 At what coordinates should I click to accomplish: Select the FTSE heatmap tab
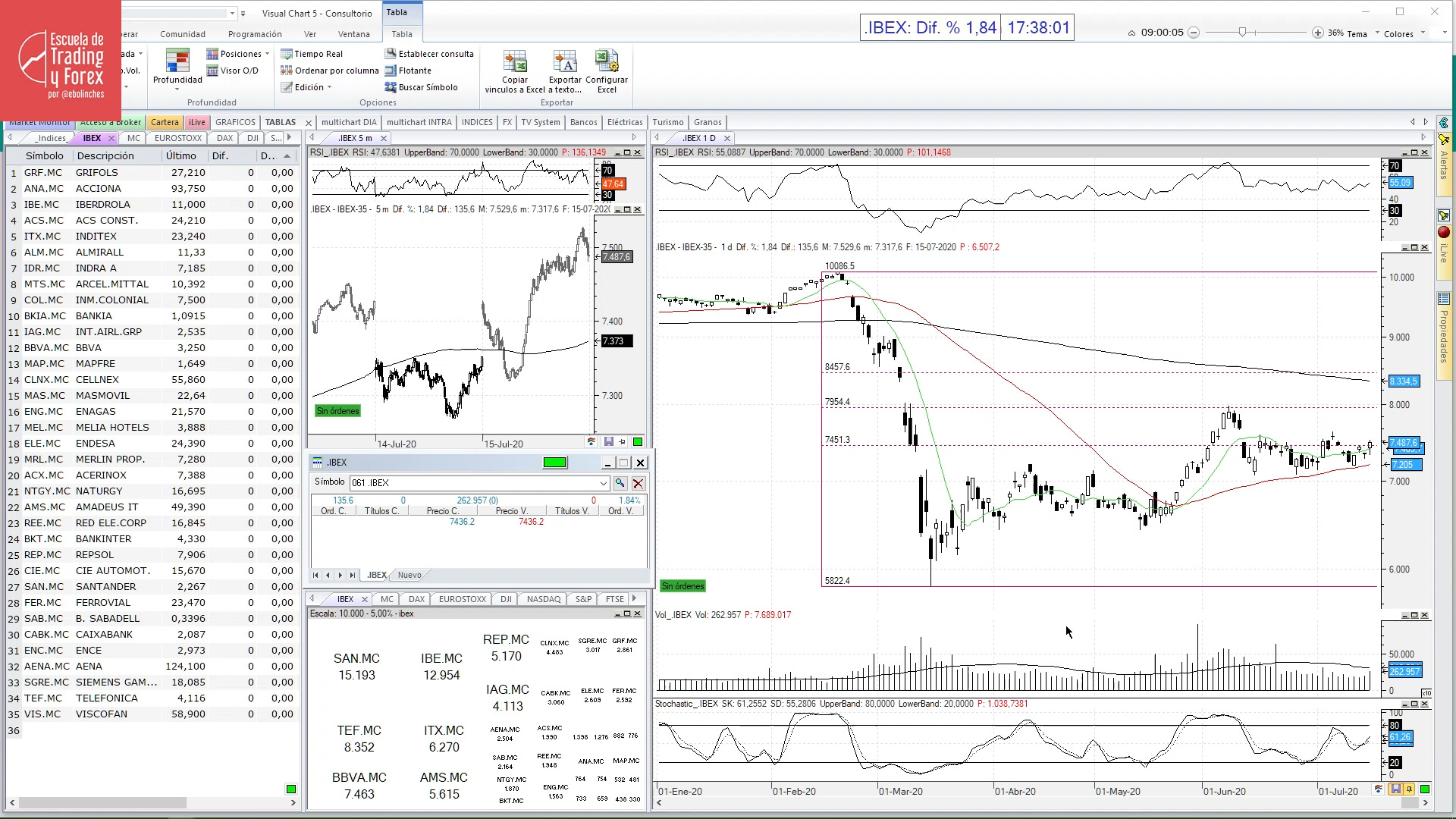point(615,599)
